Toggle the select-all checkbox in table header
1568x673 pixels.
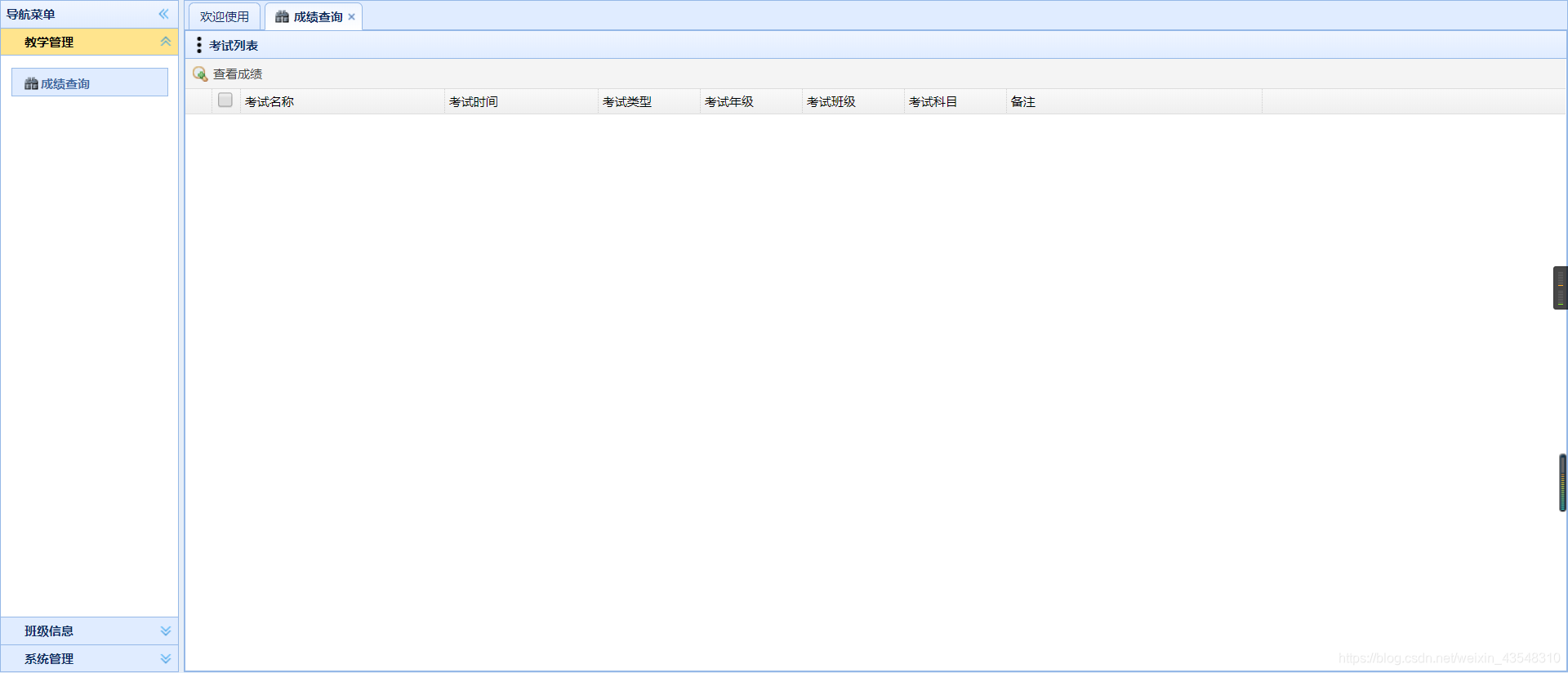(225, 100)
